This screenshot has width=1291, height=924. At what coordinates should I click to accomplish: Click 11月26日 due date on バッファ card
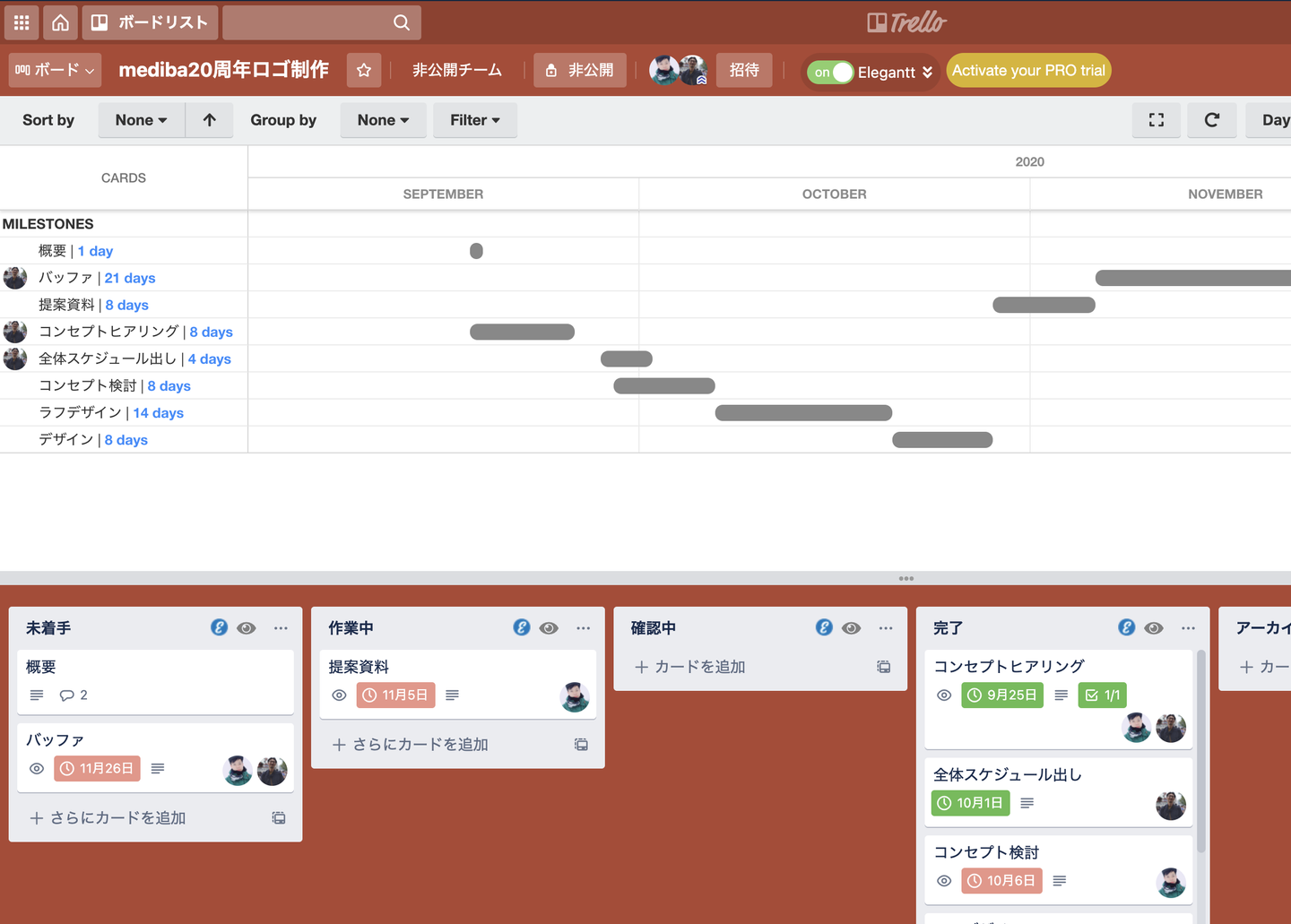coord(97,769)
